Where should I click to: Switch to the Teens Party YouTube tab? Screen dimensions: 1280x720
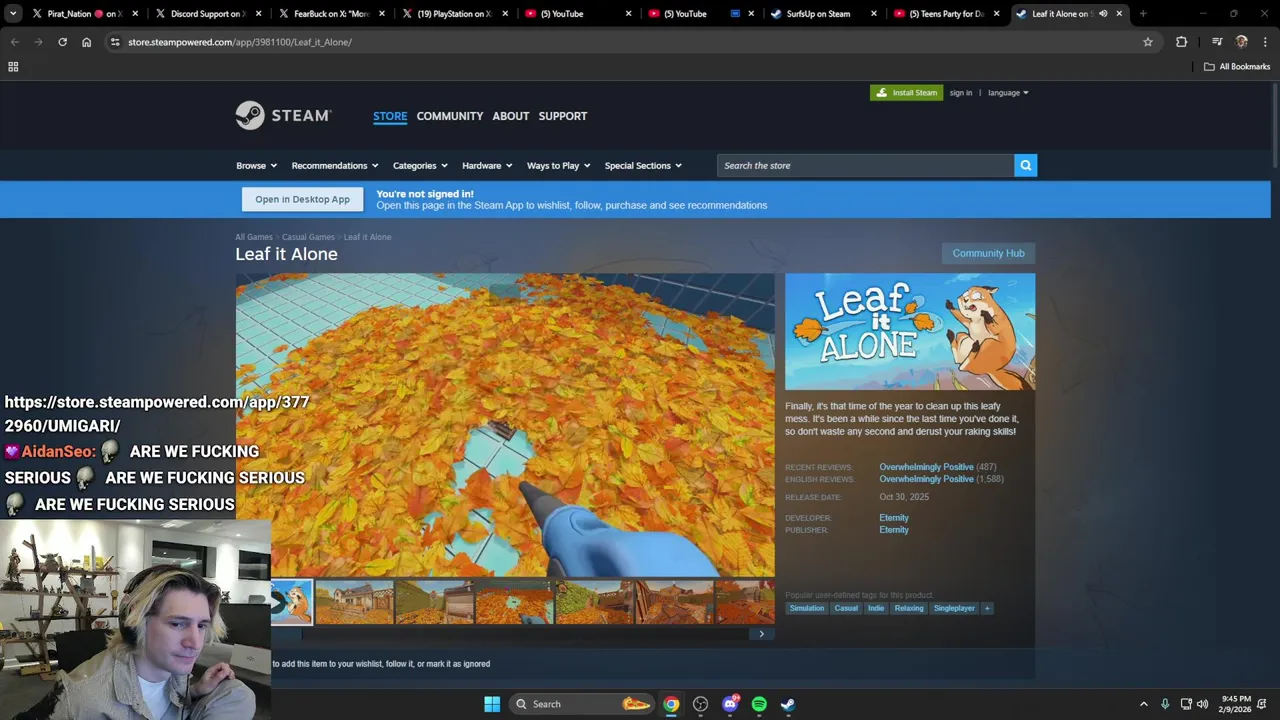[x=947, y=14]
